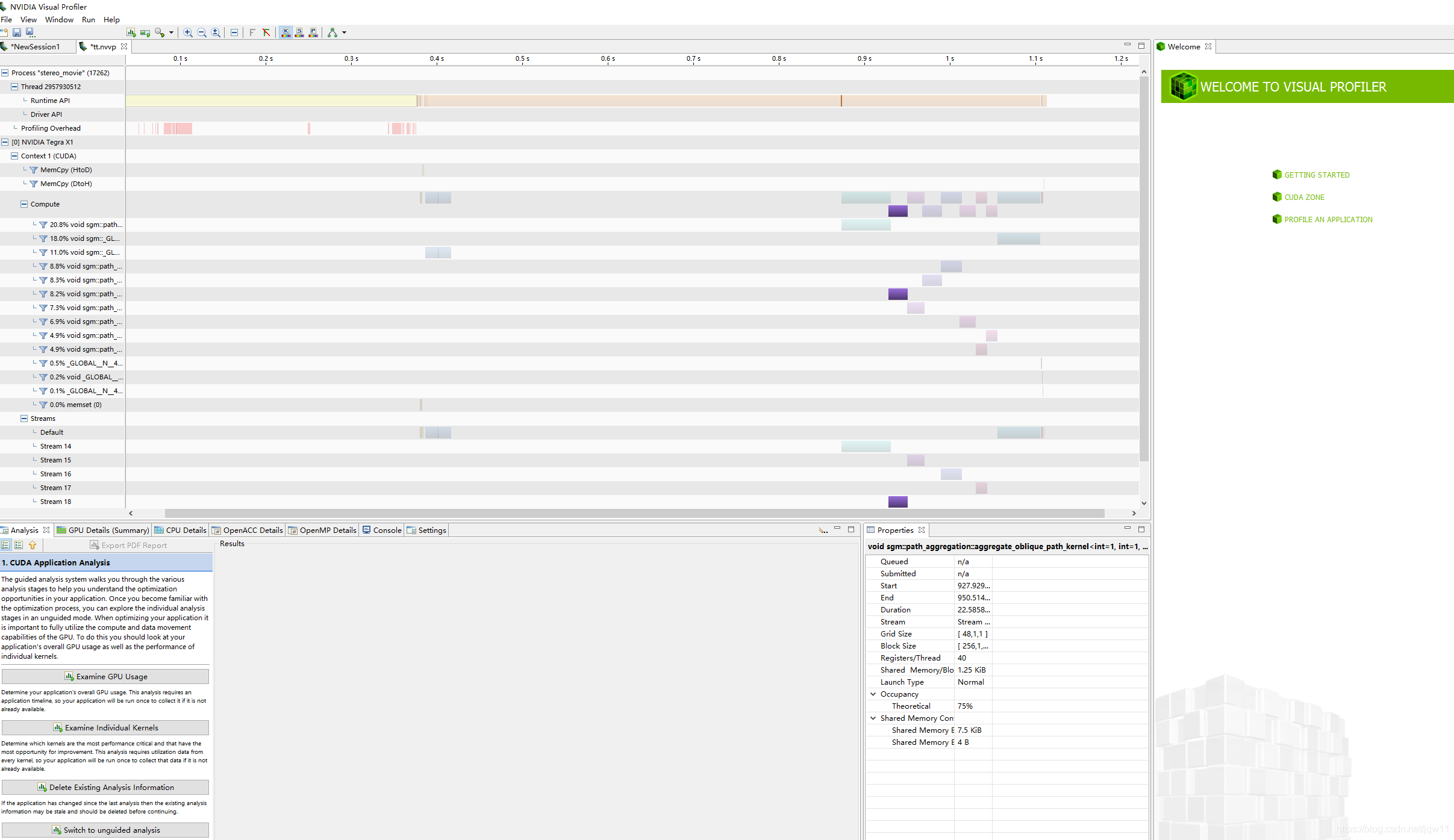Toggle color by kernel K button
The image size is (1454, 840).
click(285, 33)
